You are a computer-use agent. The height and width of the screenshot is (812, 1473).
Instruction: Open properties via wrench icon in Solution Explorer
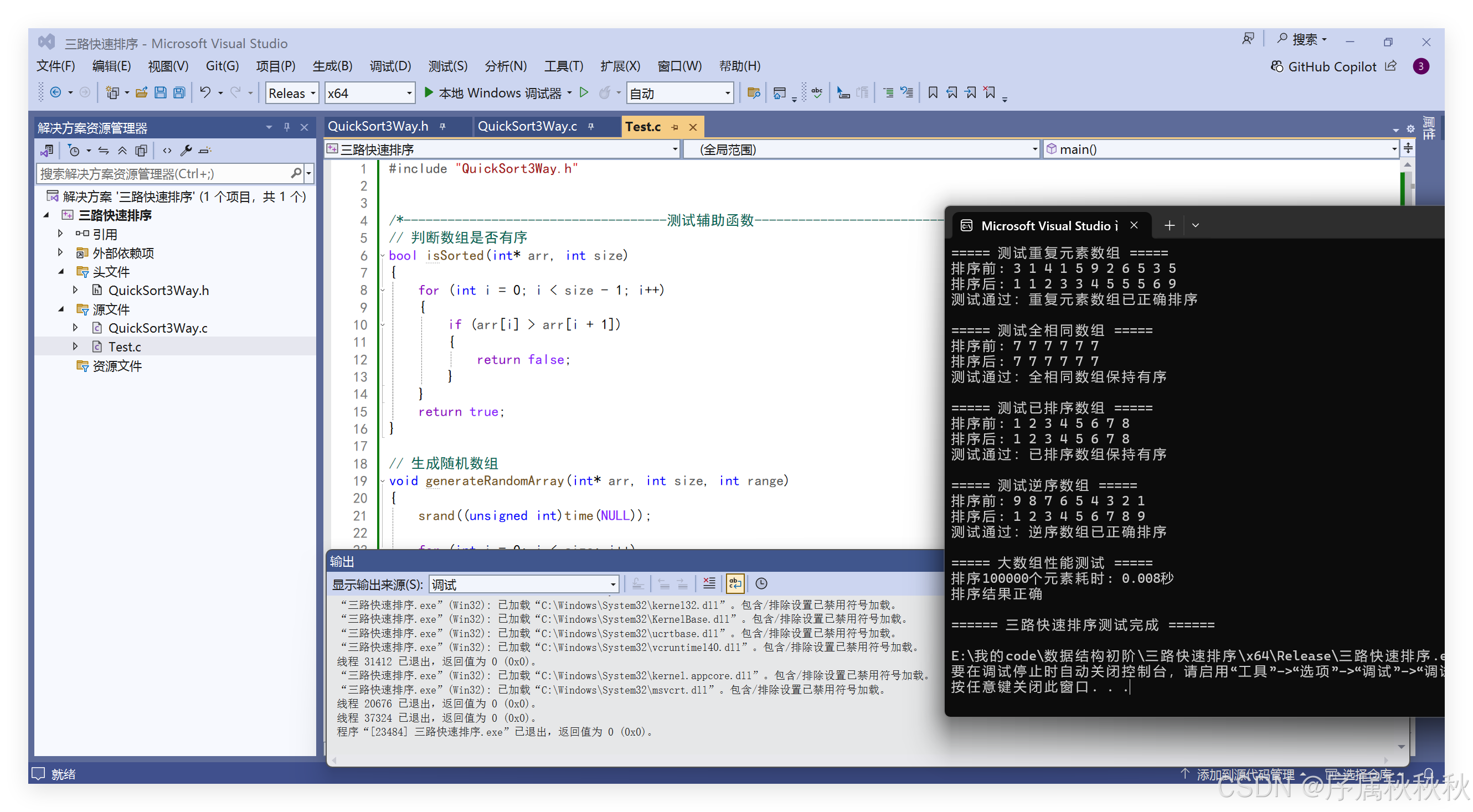(186, 151)
